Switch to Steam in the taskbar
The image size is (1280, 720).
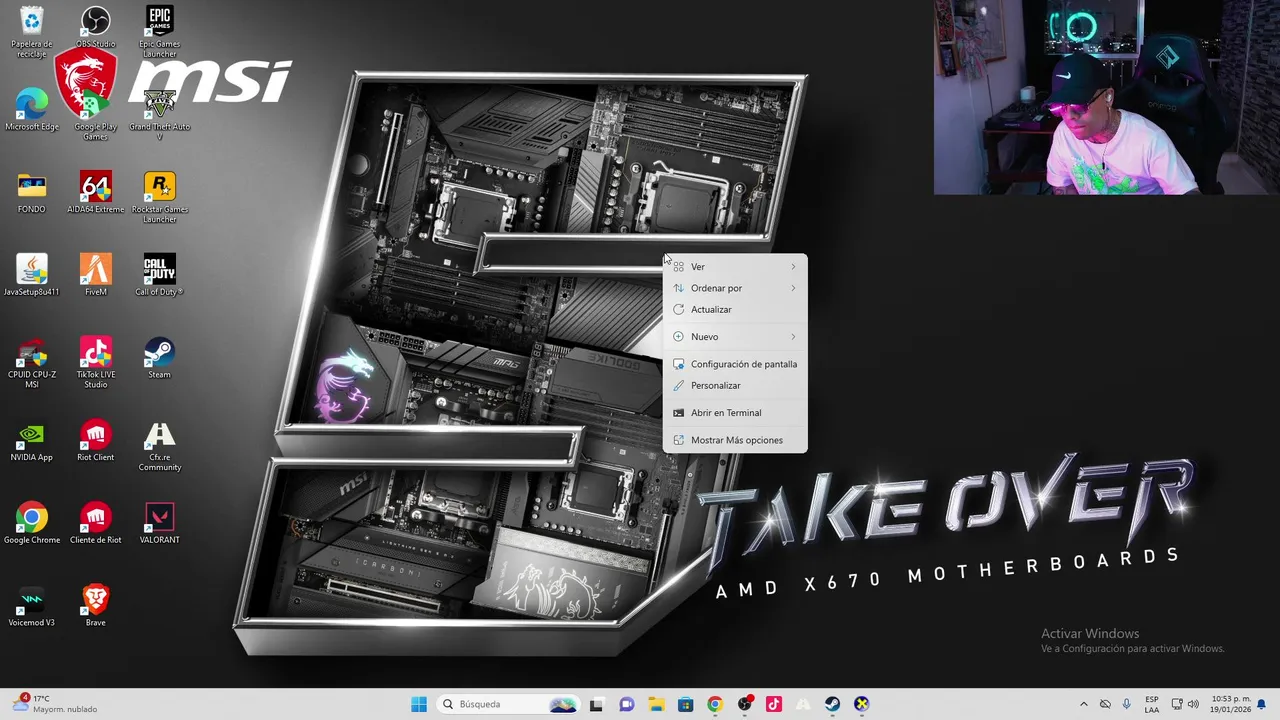832,704
